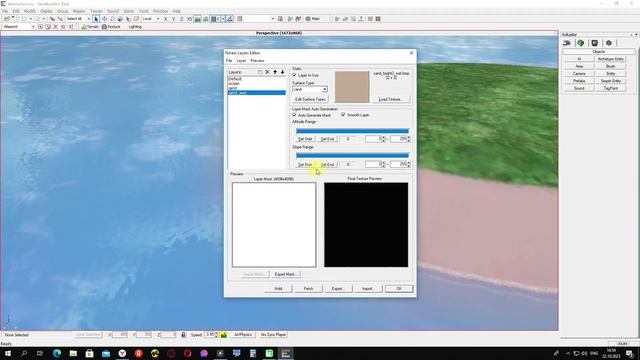
Task: Click the red X delete icon in second toolbar
Action: tap(56, 27)
